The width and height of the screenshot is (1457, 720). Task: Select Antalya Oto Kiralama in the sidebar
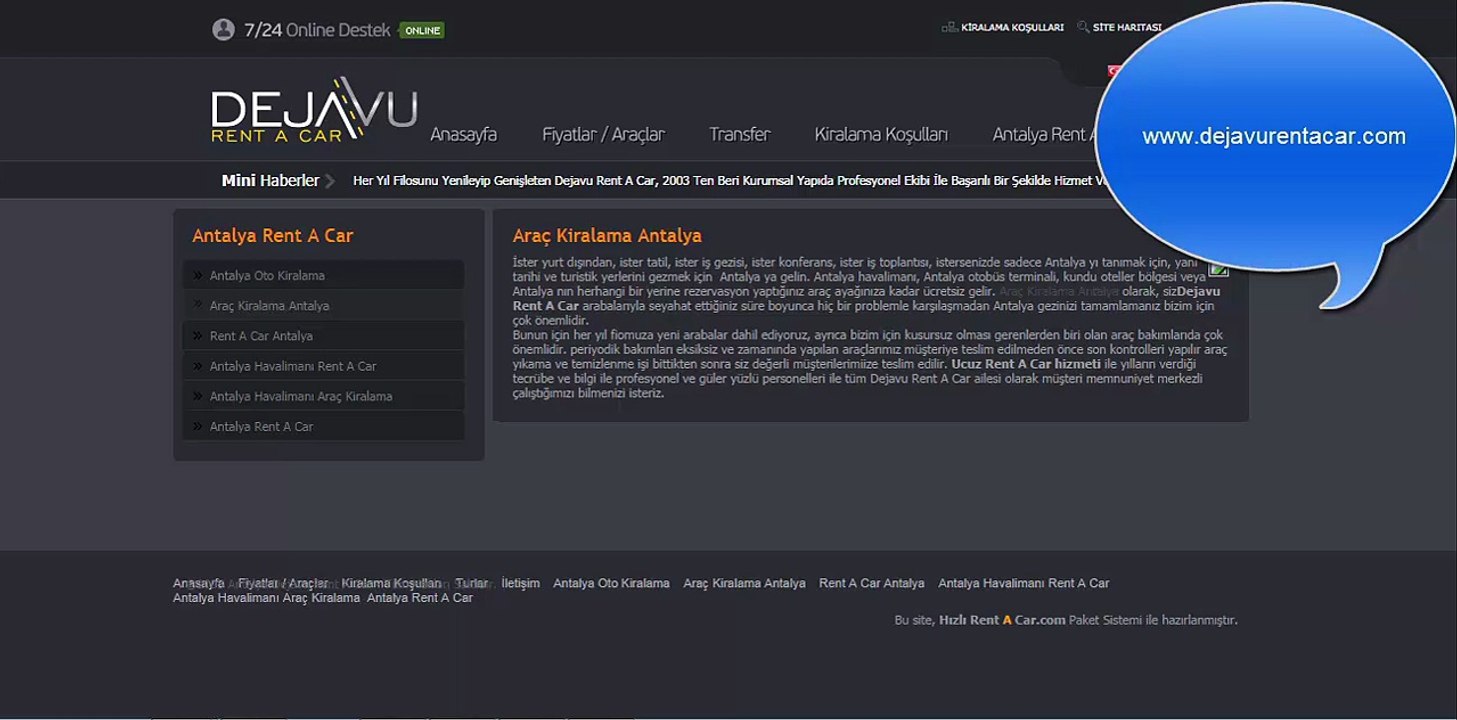coord(324,276)
